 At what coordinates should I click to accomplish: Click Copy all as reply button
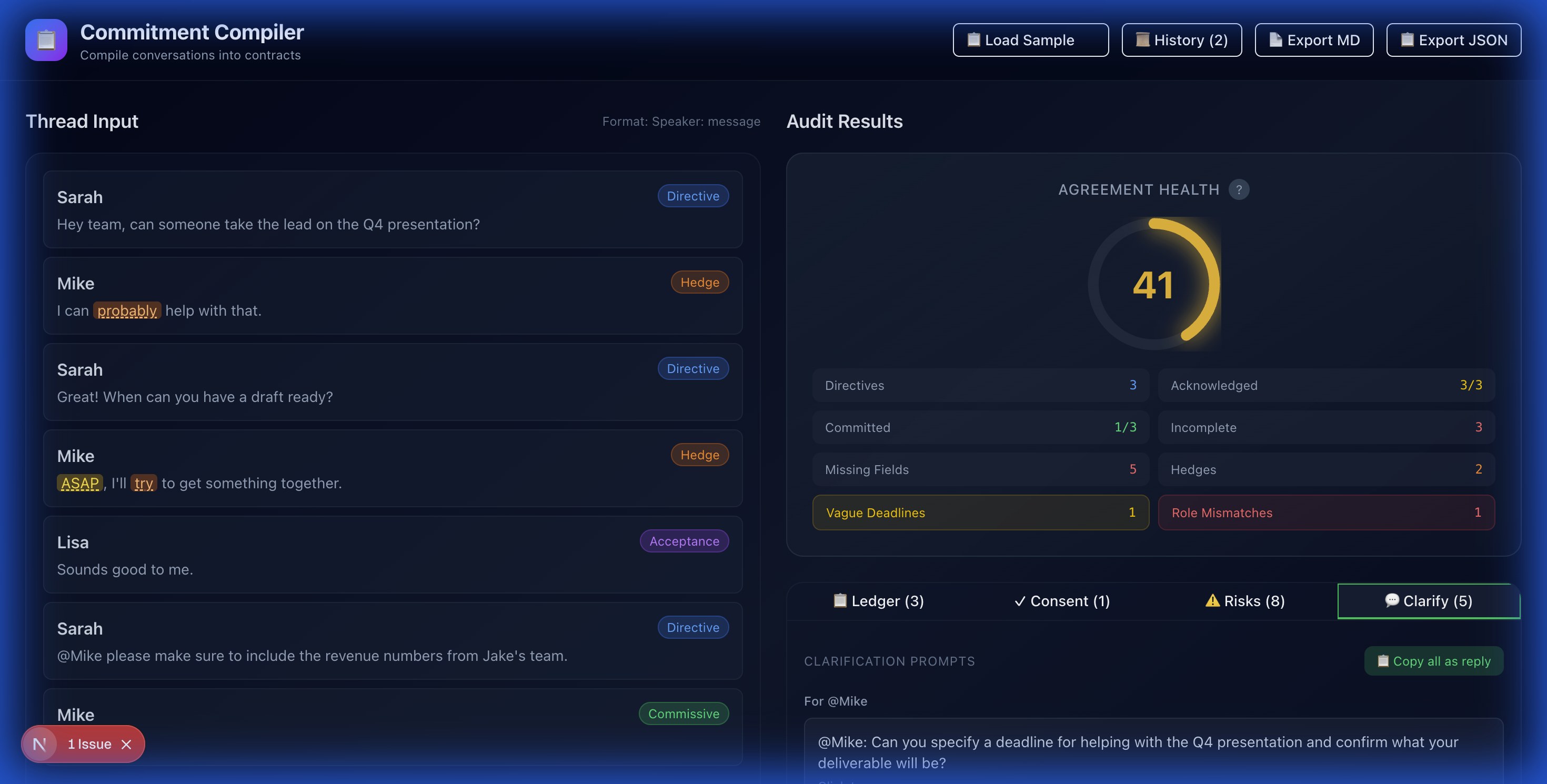pyautogui.click(x=1433, y=661)
